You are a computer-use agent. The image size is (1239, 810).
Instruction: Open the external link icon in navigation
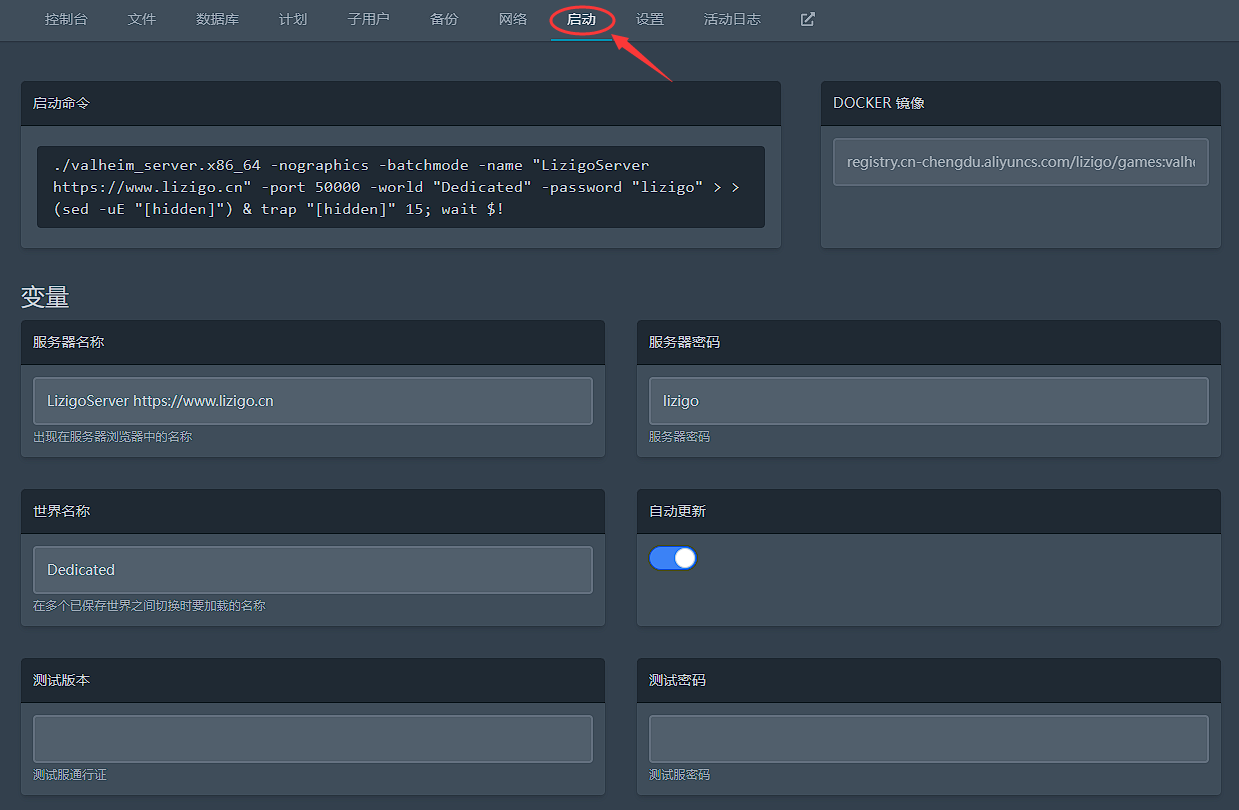click(x=808, y=19)
